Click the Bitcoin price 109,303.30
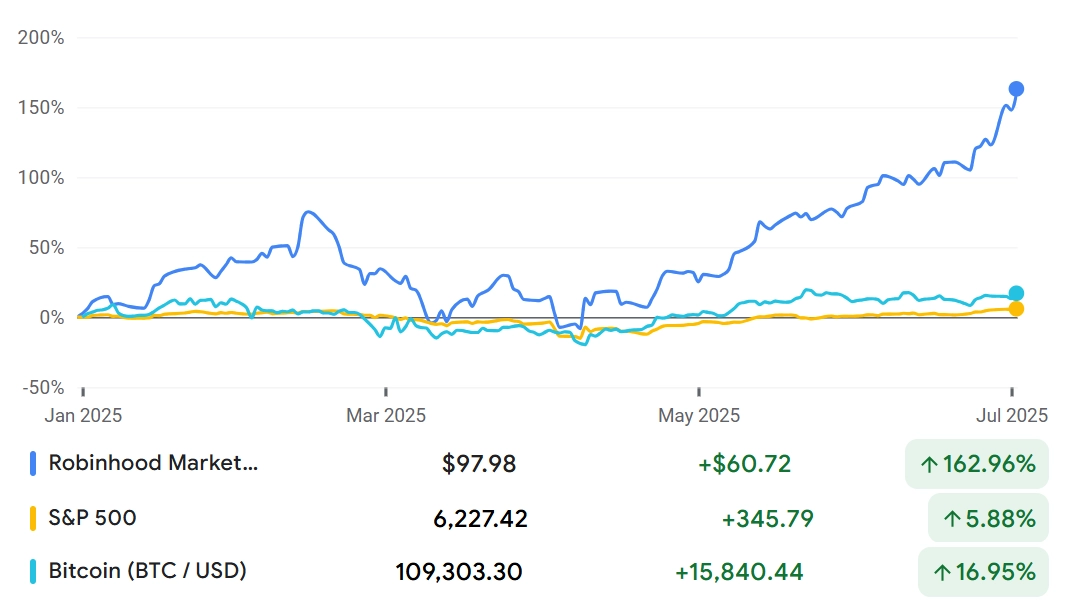 (x=459, y=572)
